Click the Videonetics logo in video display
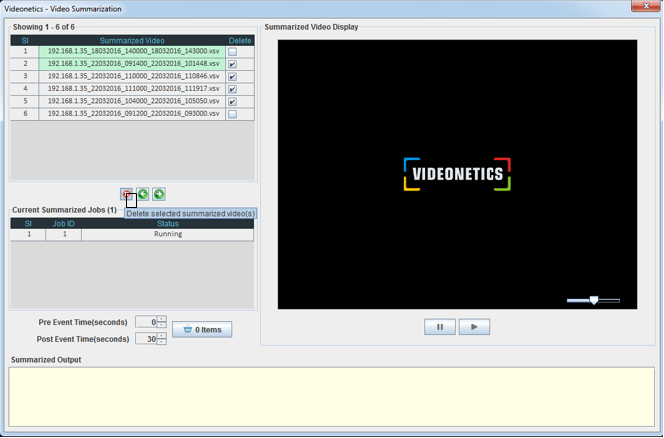This screenshot has width=664, height=438. click(x=457, y=174)
